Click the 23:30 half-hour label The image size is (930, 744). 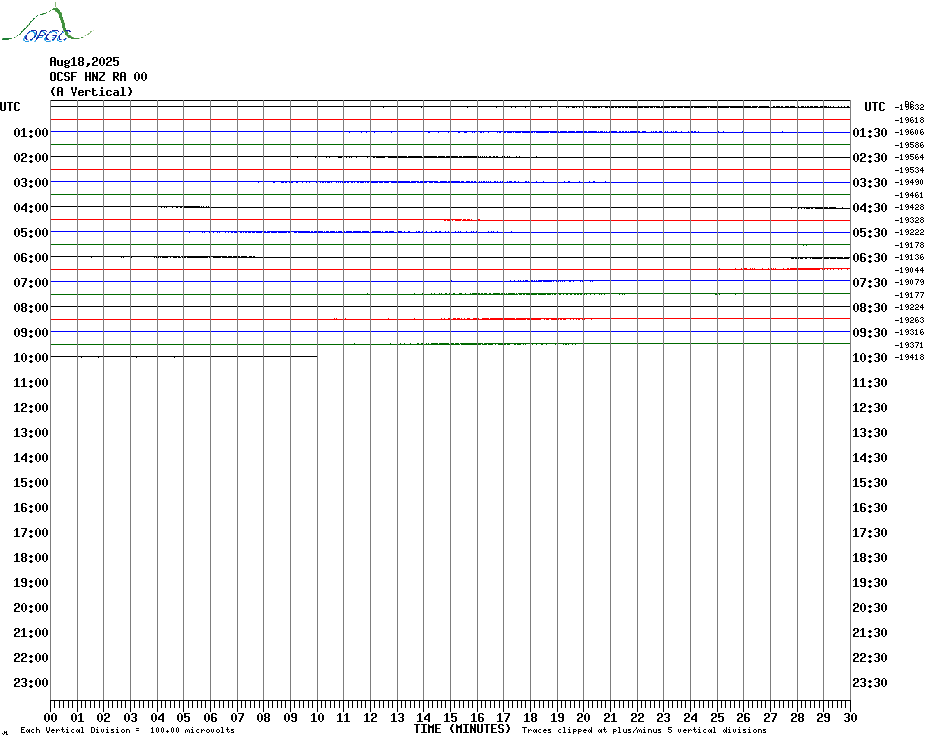(x=870, y=683)
